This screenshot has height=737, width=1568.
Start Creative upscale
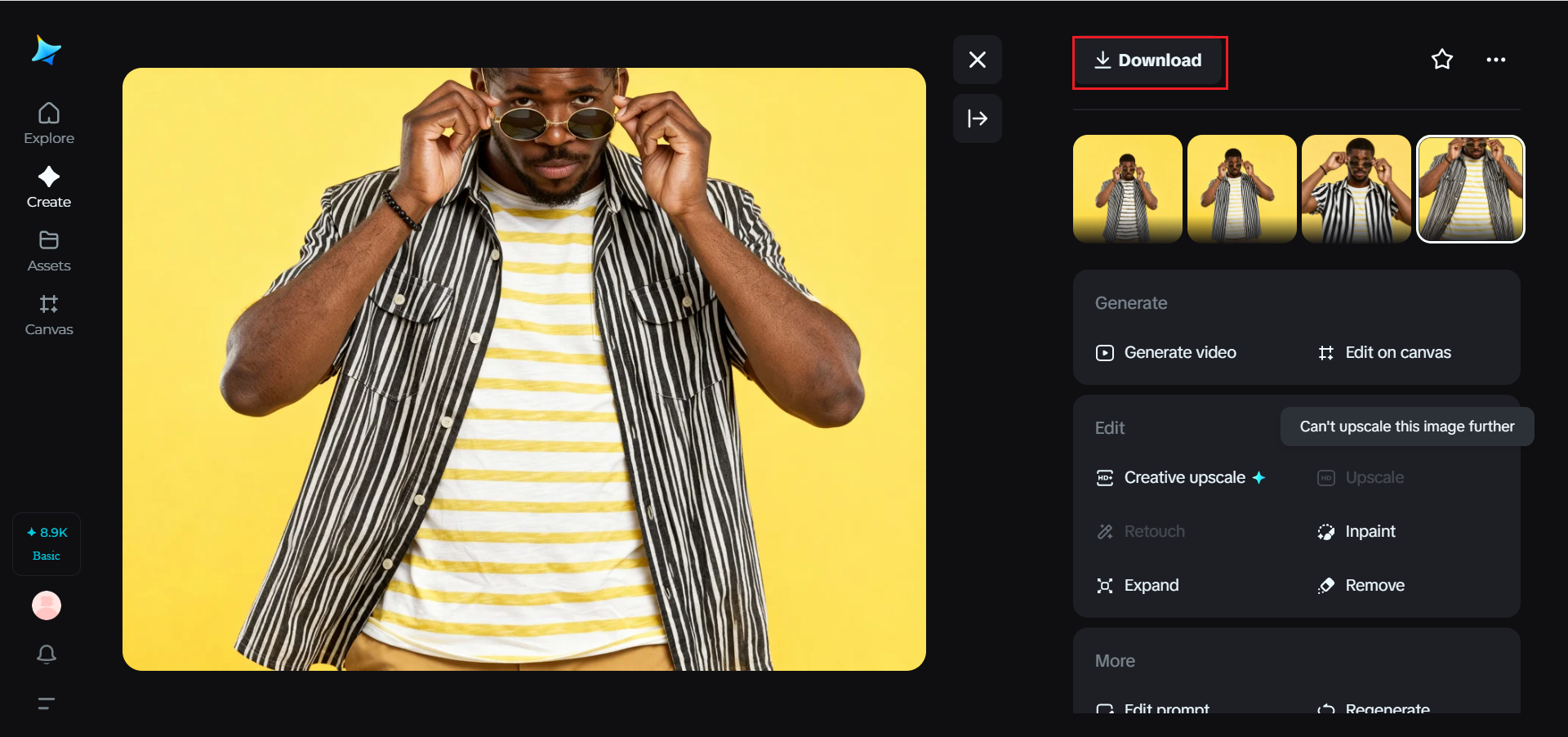(x=1180, y=478)
